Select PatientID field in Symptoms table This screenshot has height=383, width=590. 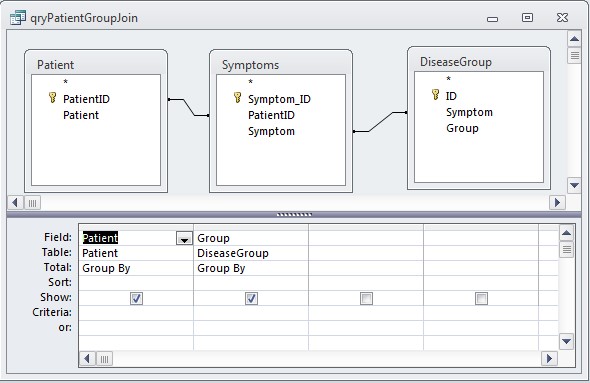click(271, 115)
